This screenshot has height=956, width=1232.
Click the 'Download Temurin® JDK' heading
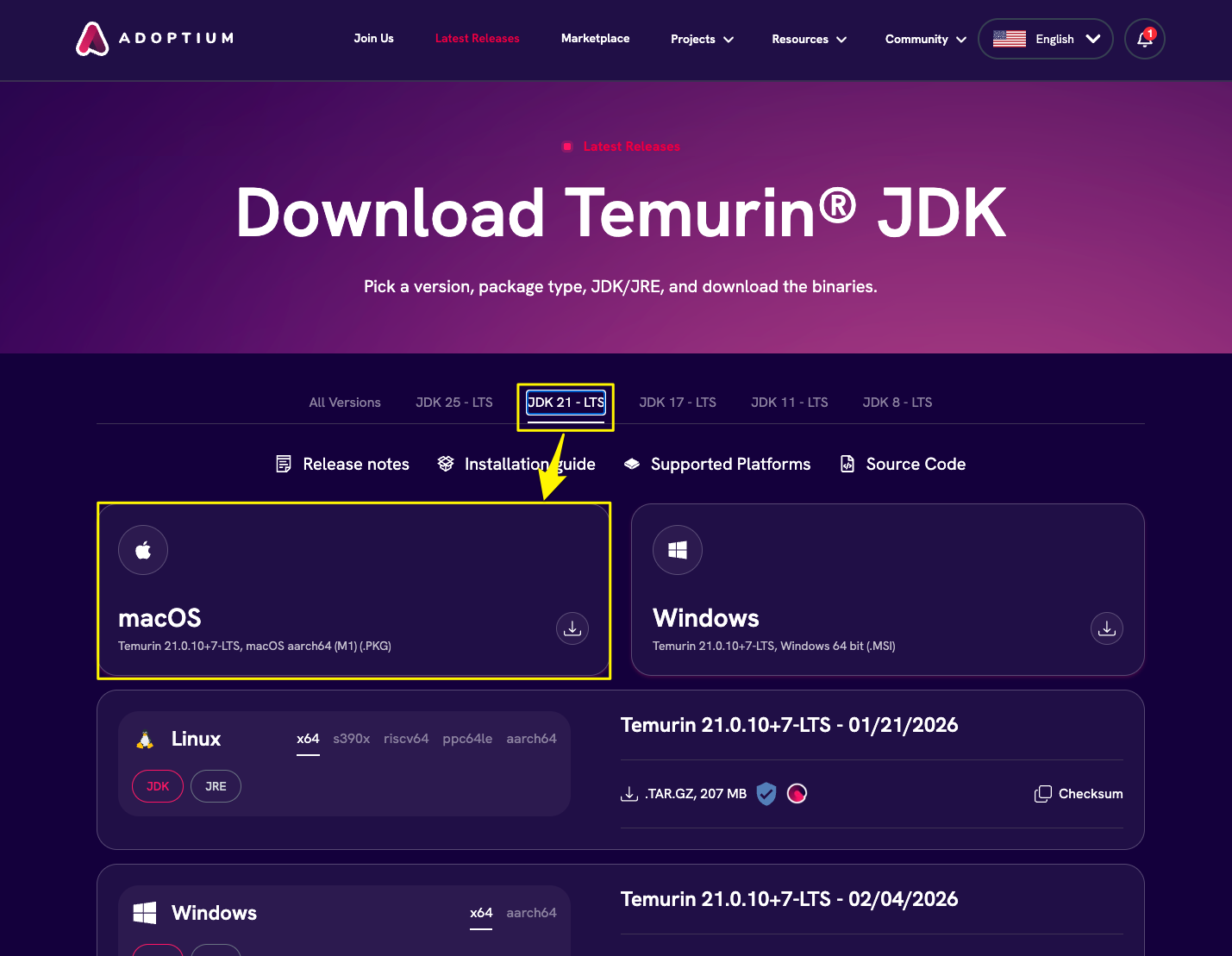(621, 213)
